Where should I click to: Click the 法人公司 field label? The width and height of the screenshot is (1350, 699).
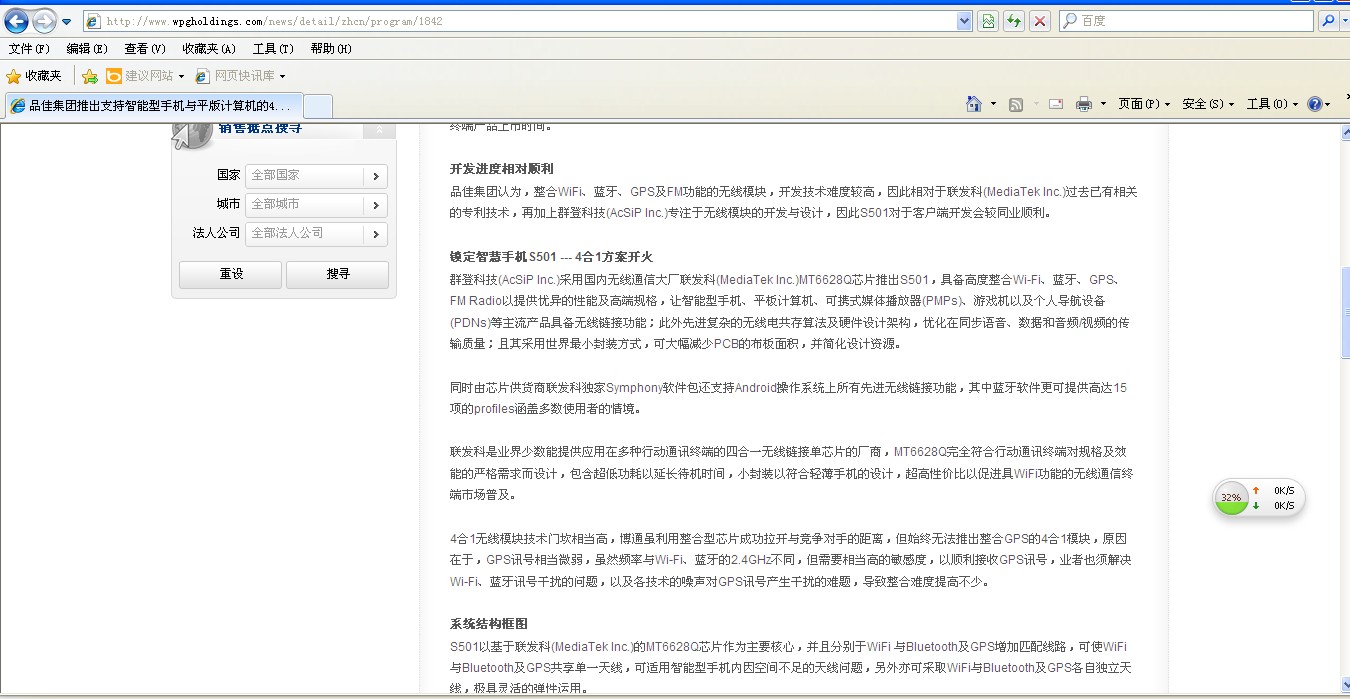tap(217, 233)
